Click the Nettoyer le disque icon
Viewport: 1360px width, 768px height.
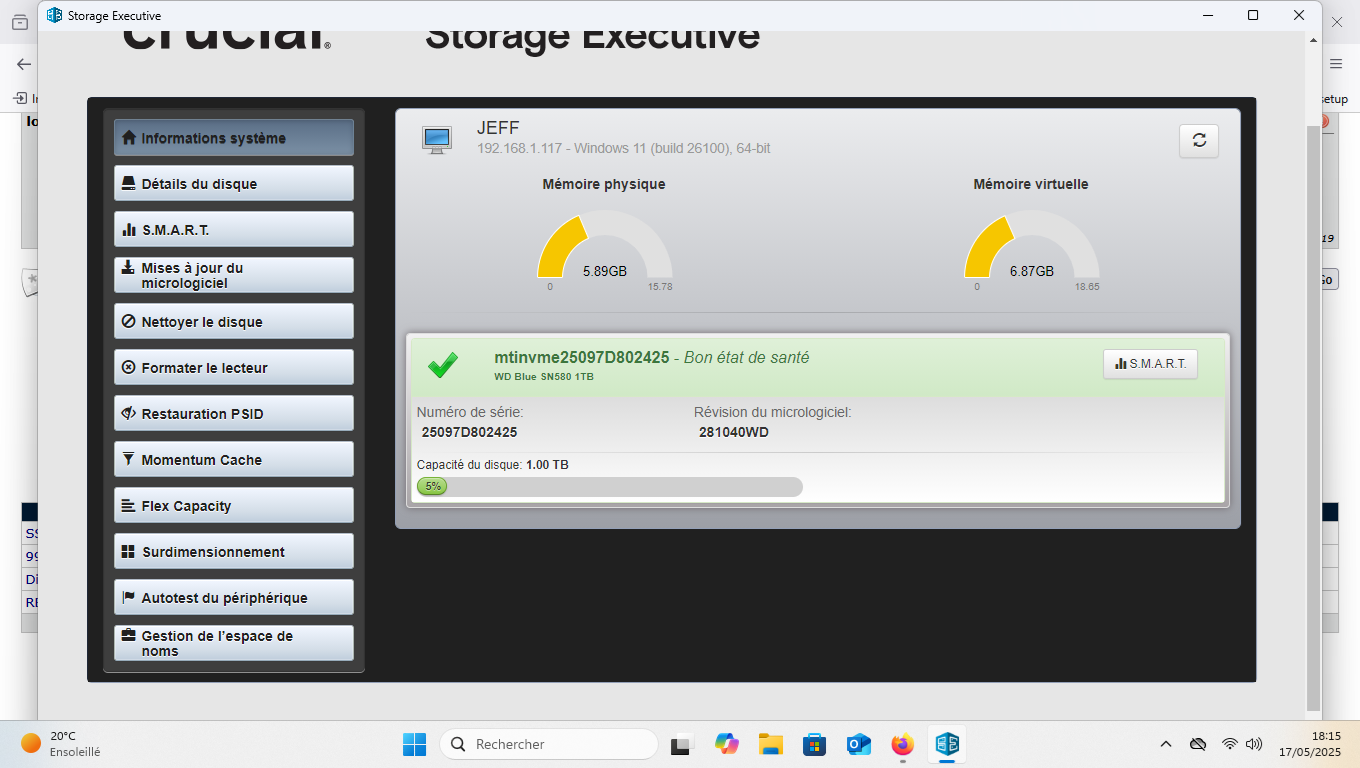pos(128,322)
